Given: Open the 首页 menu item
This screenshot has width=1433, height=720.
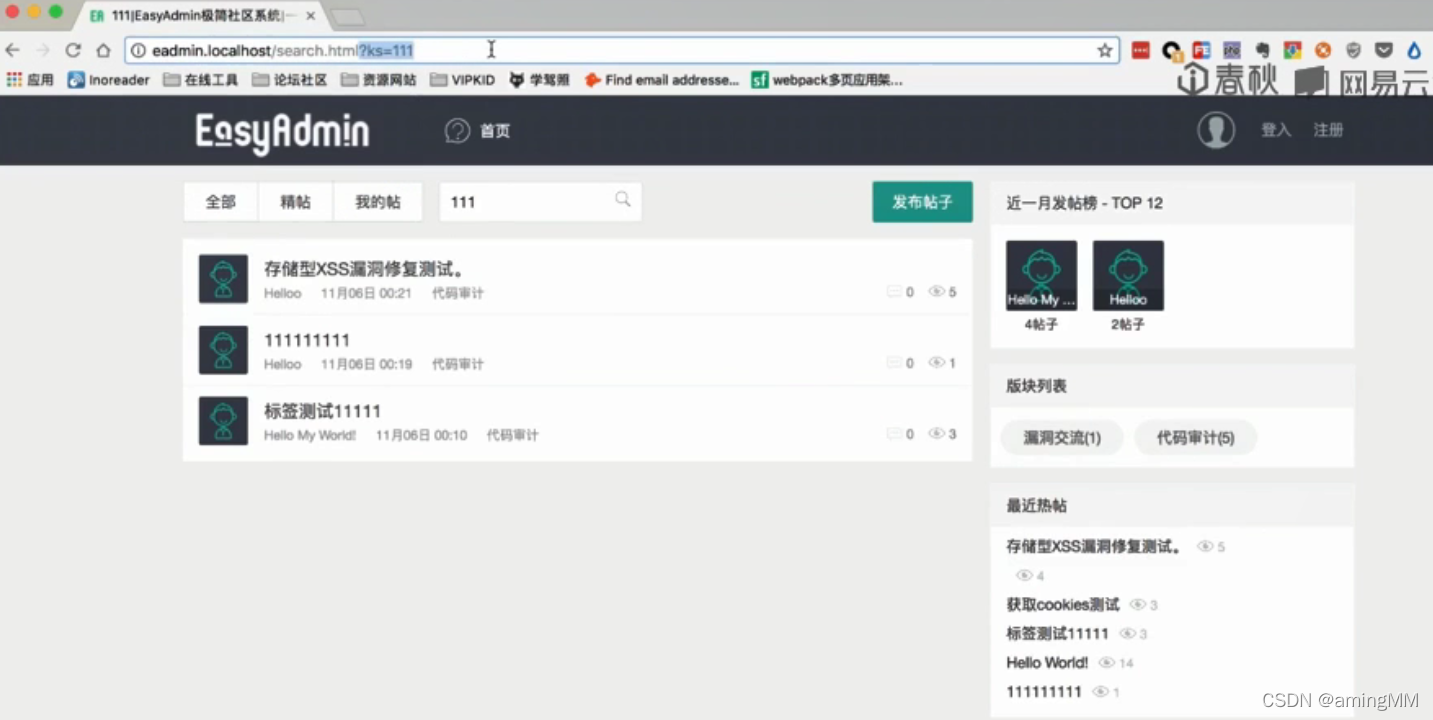Looking at the screenshot, I should pyautogui.click(x=493, y=130).
